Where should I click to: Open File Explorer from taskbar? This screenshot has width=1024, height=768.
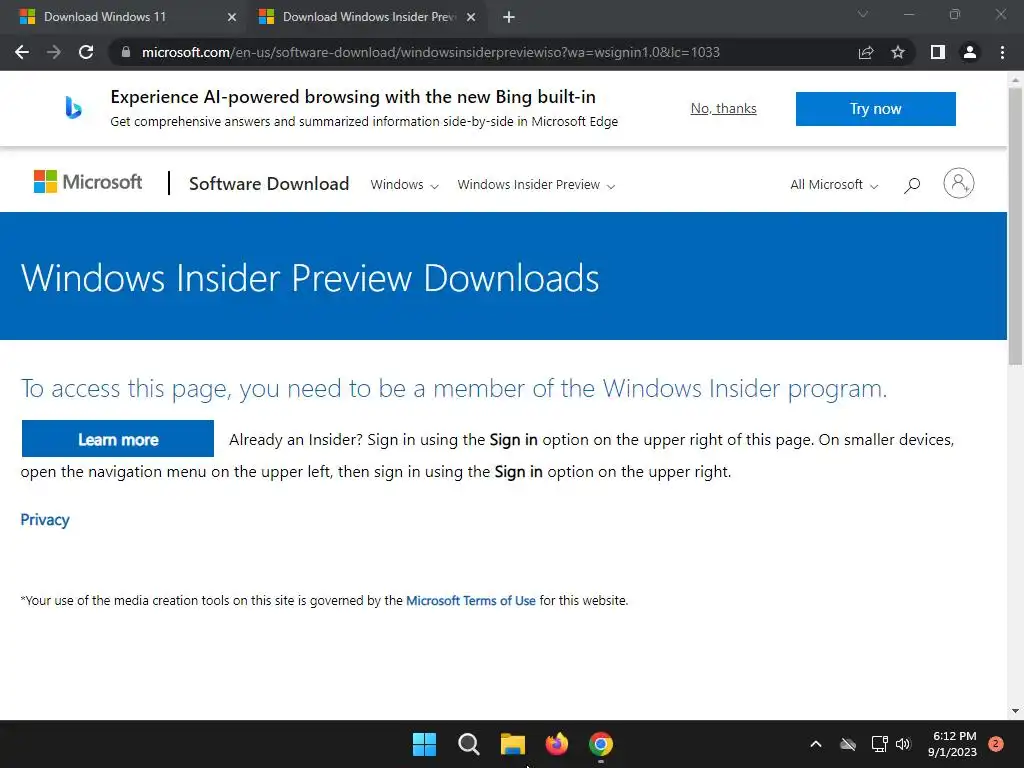tap(513, 744)
